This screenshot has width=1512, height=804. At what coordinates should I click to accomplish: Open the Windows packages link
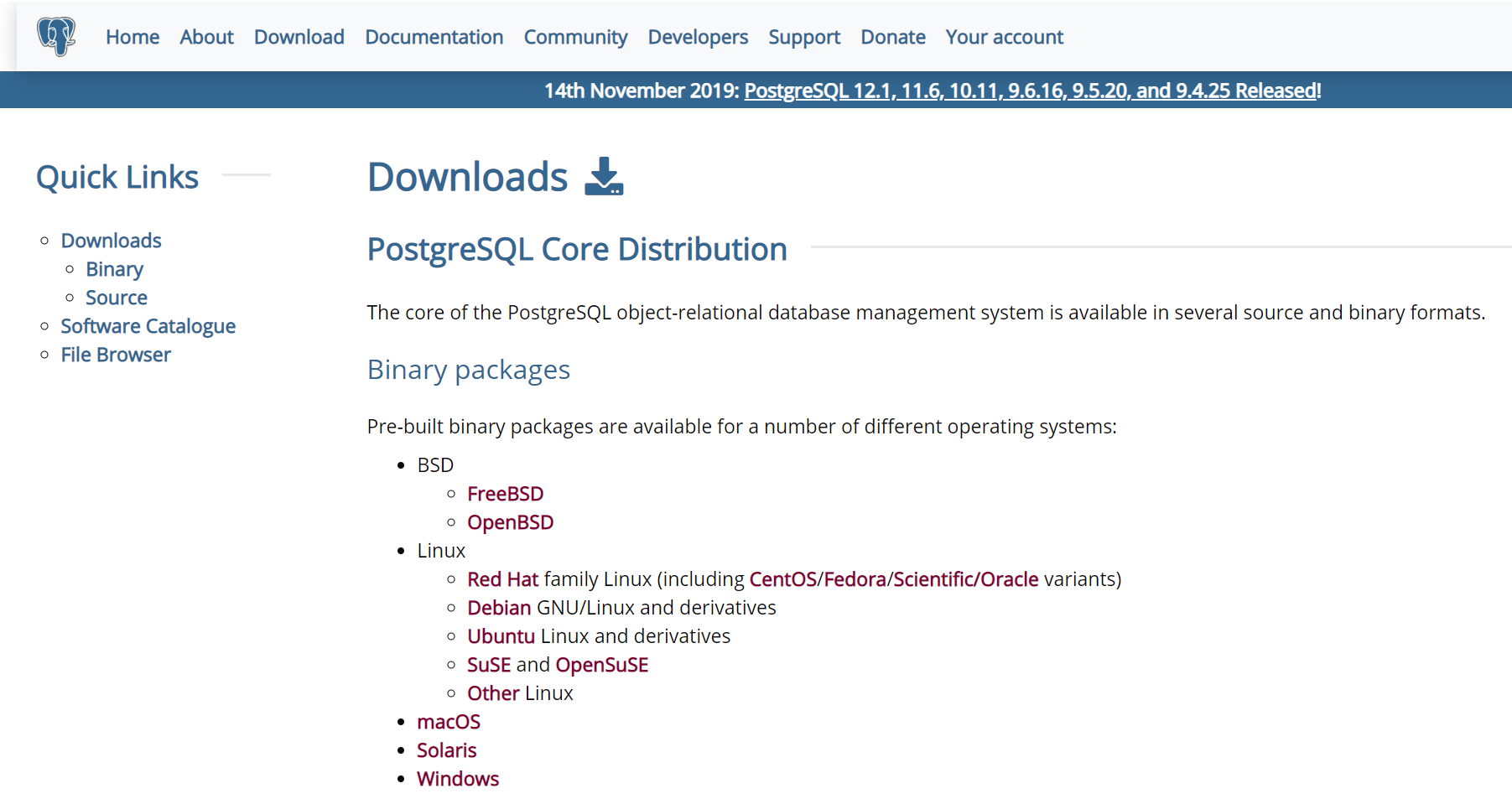click(458, 779)
